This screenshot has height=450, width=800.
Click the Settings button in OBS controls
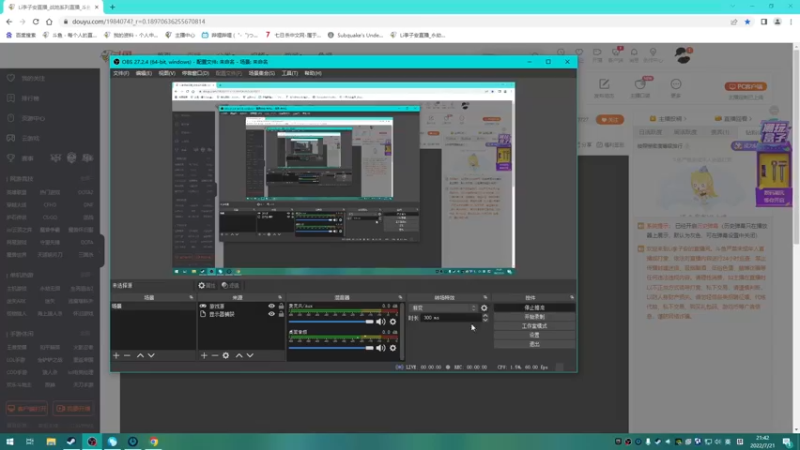pyautogui.click(x=534, y=335)
